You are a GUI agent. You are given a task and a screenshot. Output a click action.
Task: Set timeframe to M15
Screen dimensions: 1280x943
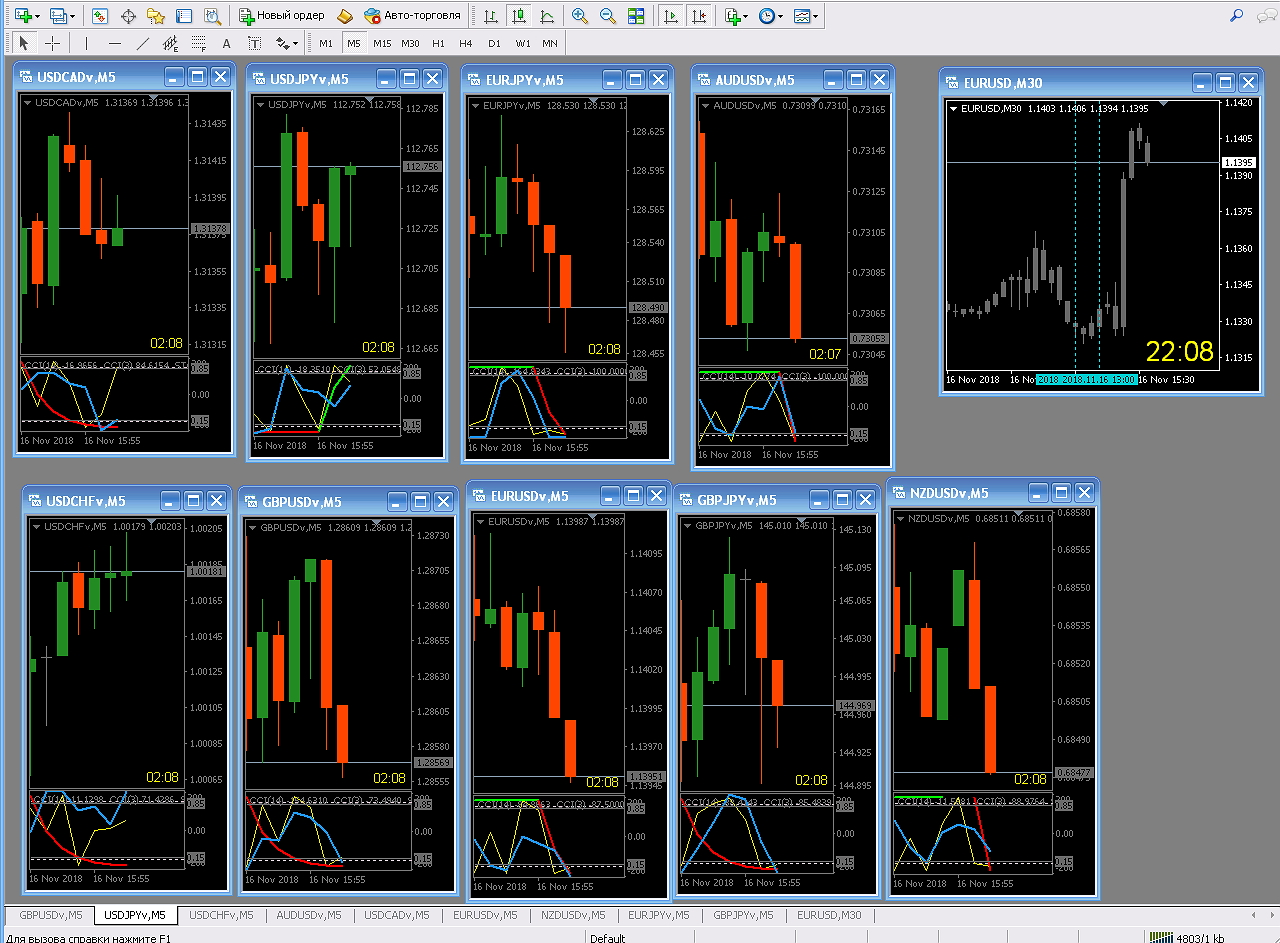[x=382, y=43]
